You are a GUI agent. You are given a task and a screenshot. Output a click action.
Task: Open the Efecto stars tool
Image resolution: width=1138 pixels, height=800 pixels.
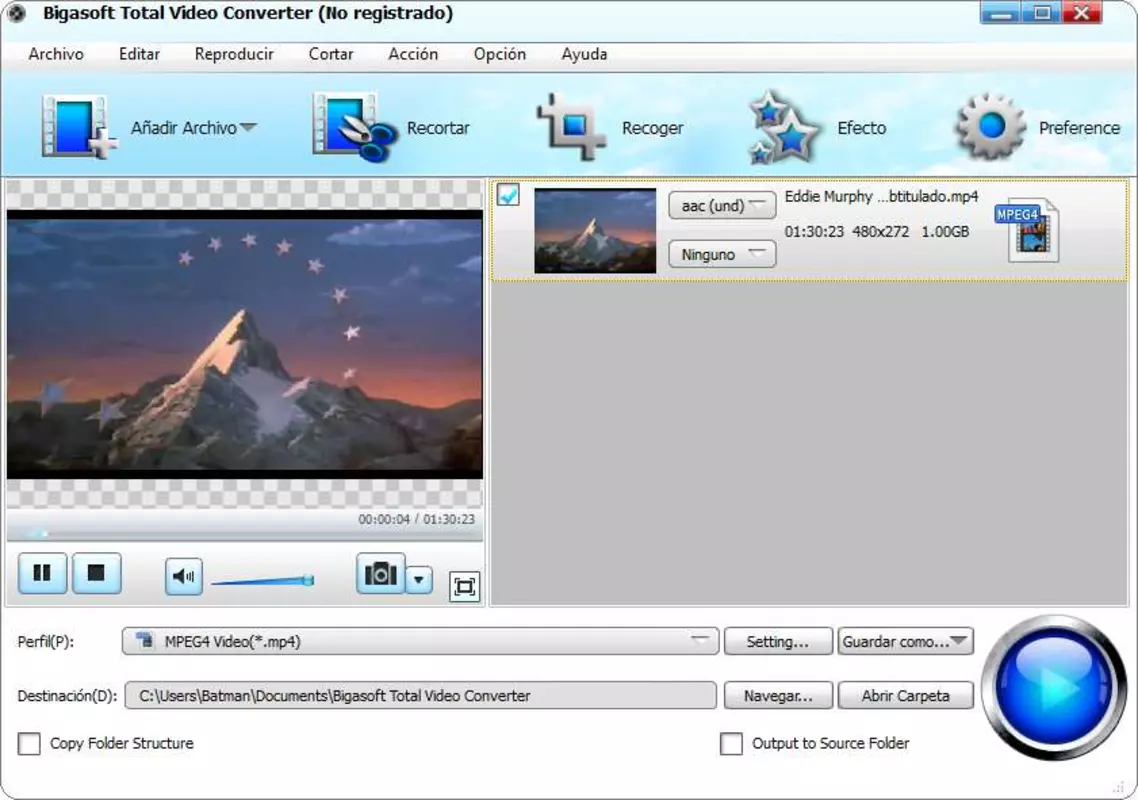(x=784, y=127)
